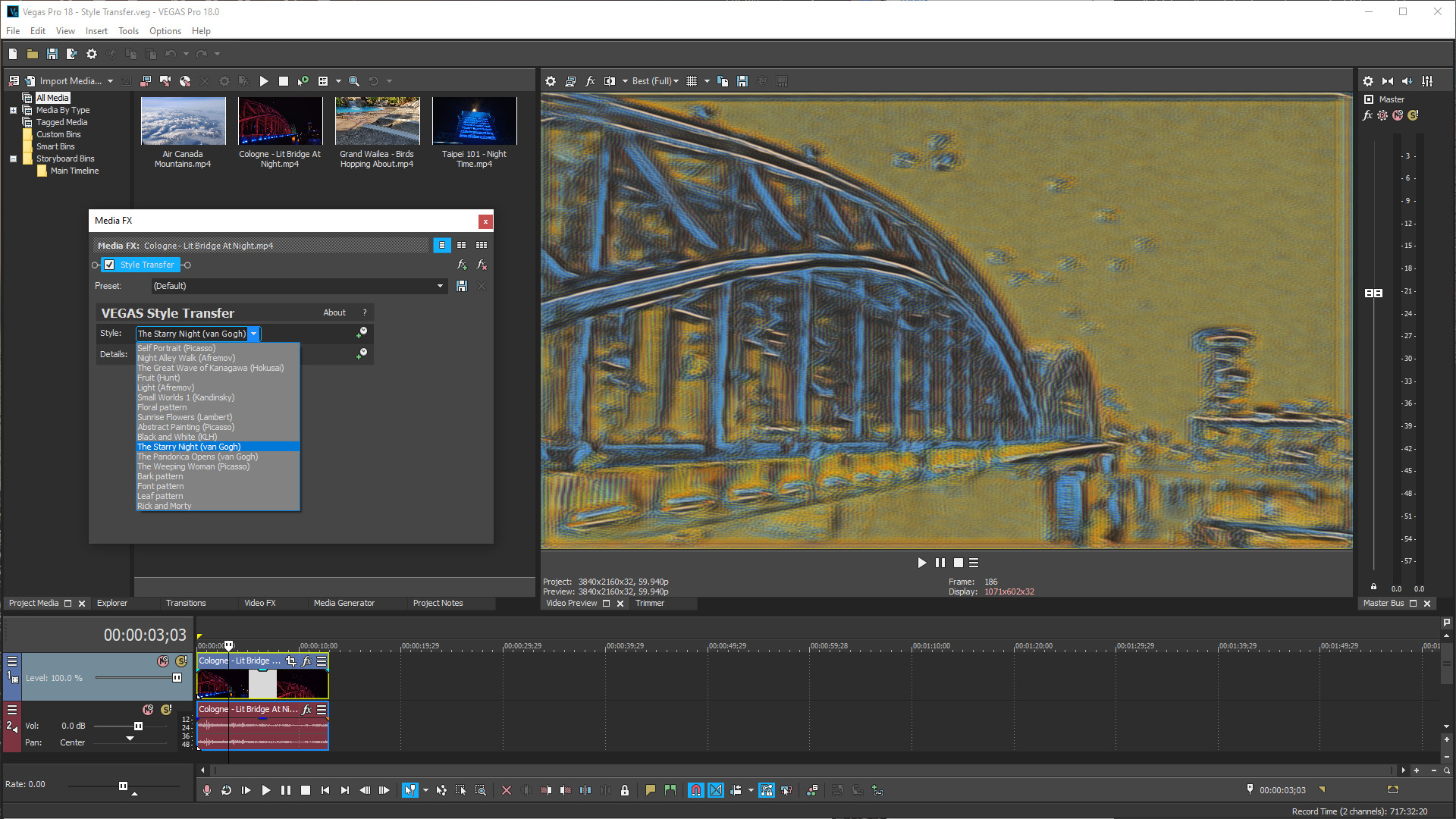Expand the Import Media dropdown arrow
The image size is (1456, 819).
[111, 80]
